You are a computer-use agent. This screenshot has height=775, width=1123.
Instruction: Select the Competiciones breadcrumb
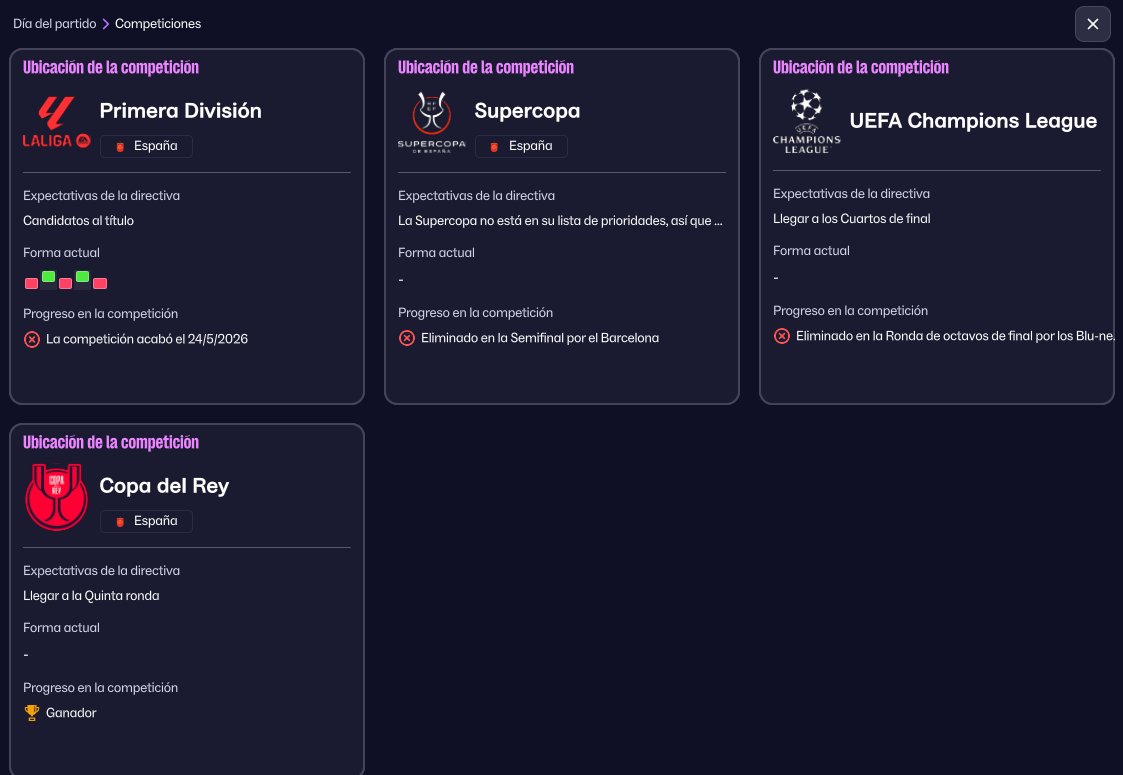pyautogui.click(x=158, y=23)
